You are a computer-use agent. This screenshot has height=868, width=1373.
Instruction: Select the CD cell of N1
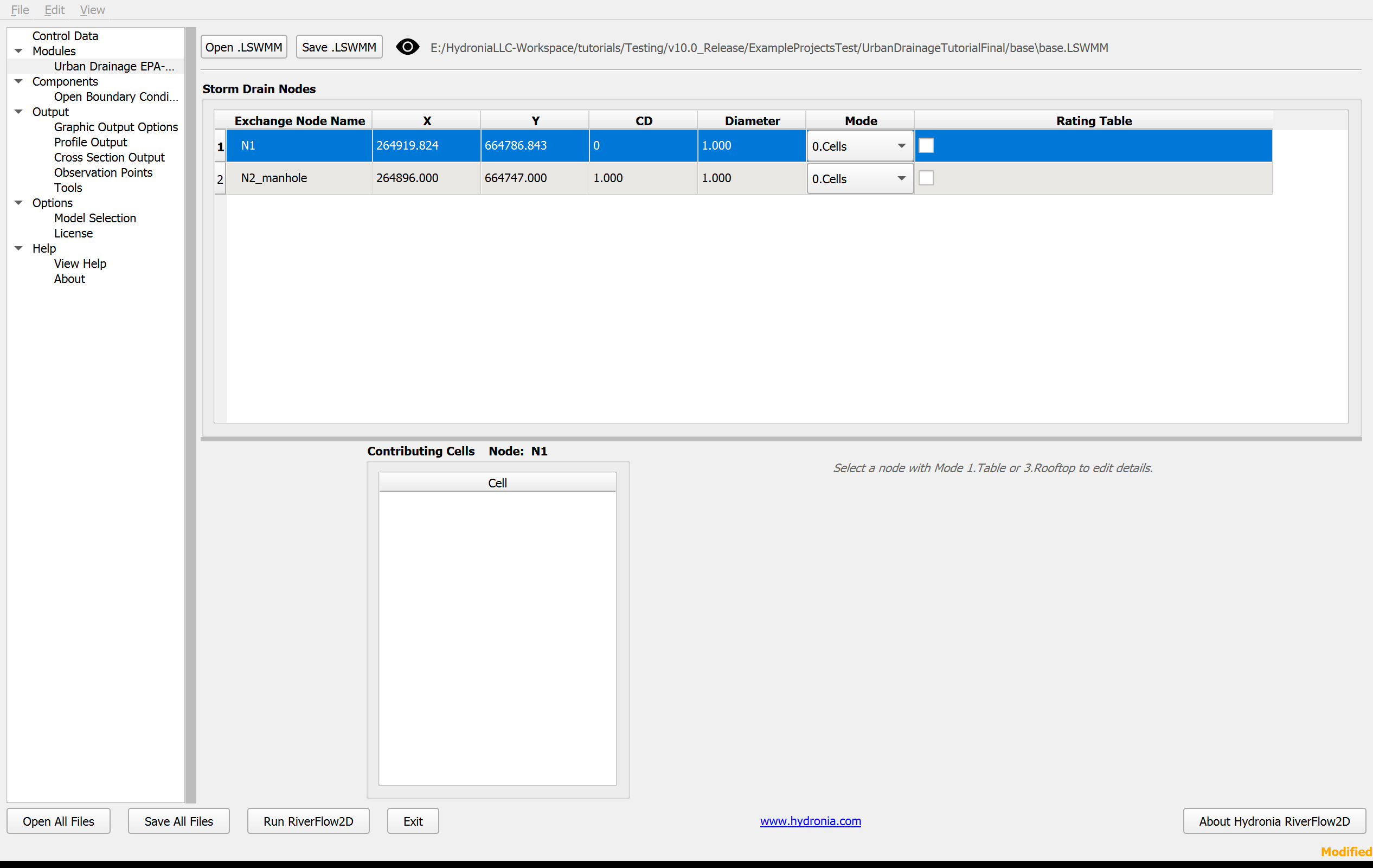(643, 145)
